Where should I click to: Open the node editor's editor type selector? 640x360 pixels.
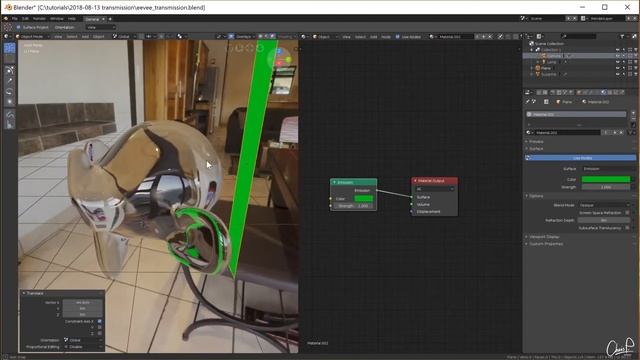(304, 36)
